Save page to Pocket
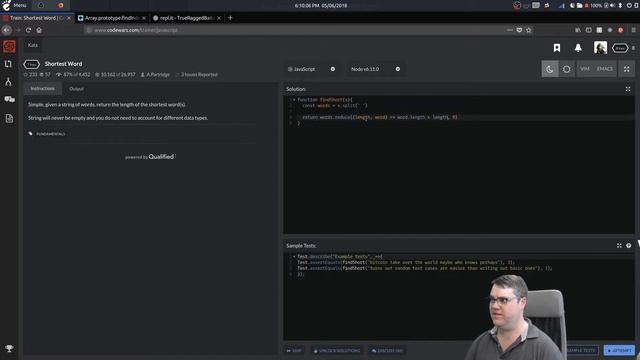This screenshot has width=640, height=360. 519,30
